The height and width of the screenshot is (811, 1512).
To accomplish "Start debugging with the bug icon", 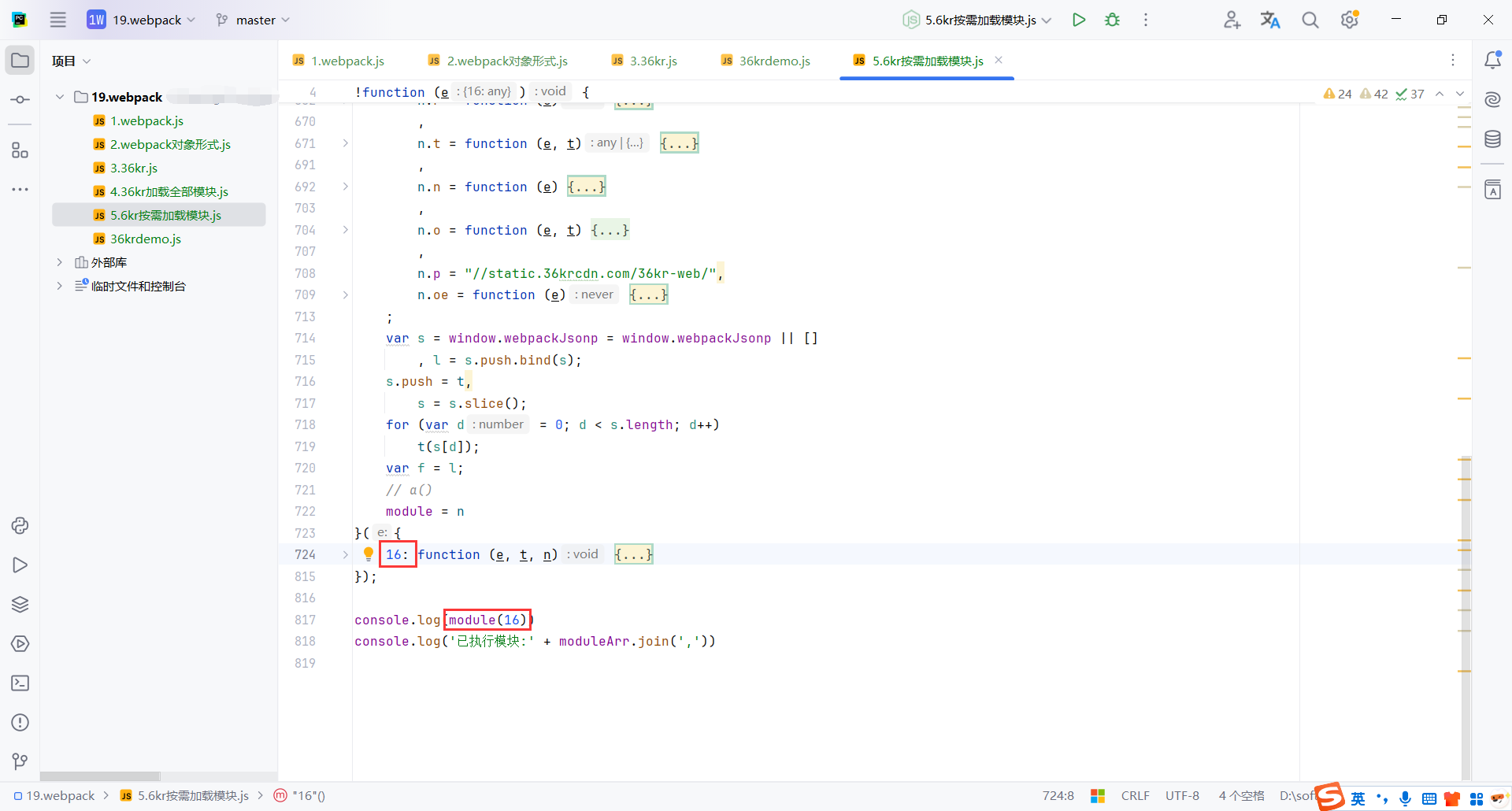I will point(1112,20).
